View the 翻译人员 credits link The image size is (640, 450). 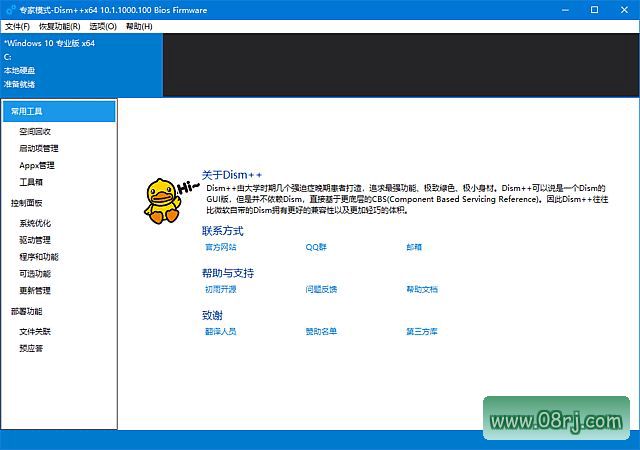tap(221, 331)
